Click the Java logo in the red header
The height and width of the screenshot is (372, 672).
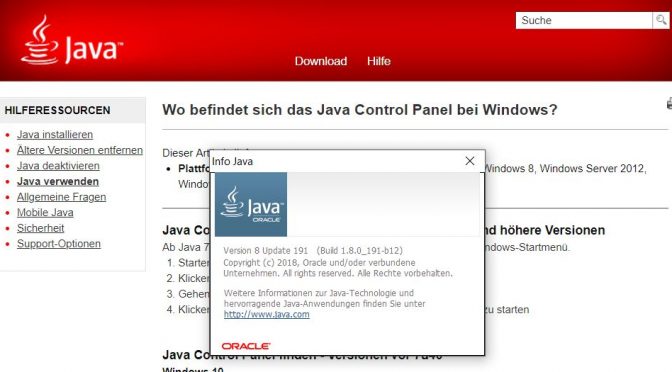(72, 40)
